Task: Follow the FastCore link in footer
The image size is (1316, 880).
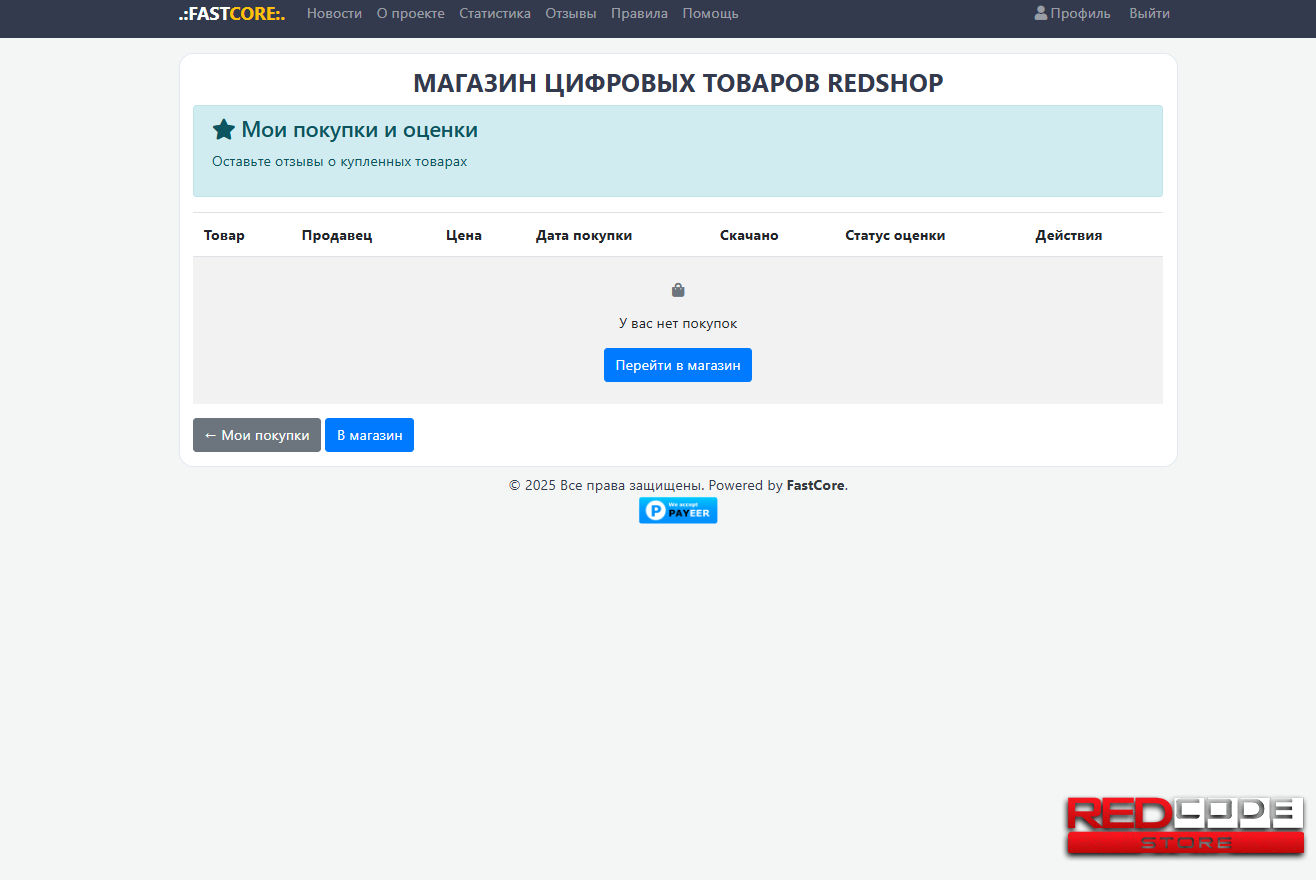Action: pyautogui.click(x=815, y=486)
